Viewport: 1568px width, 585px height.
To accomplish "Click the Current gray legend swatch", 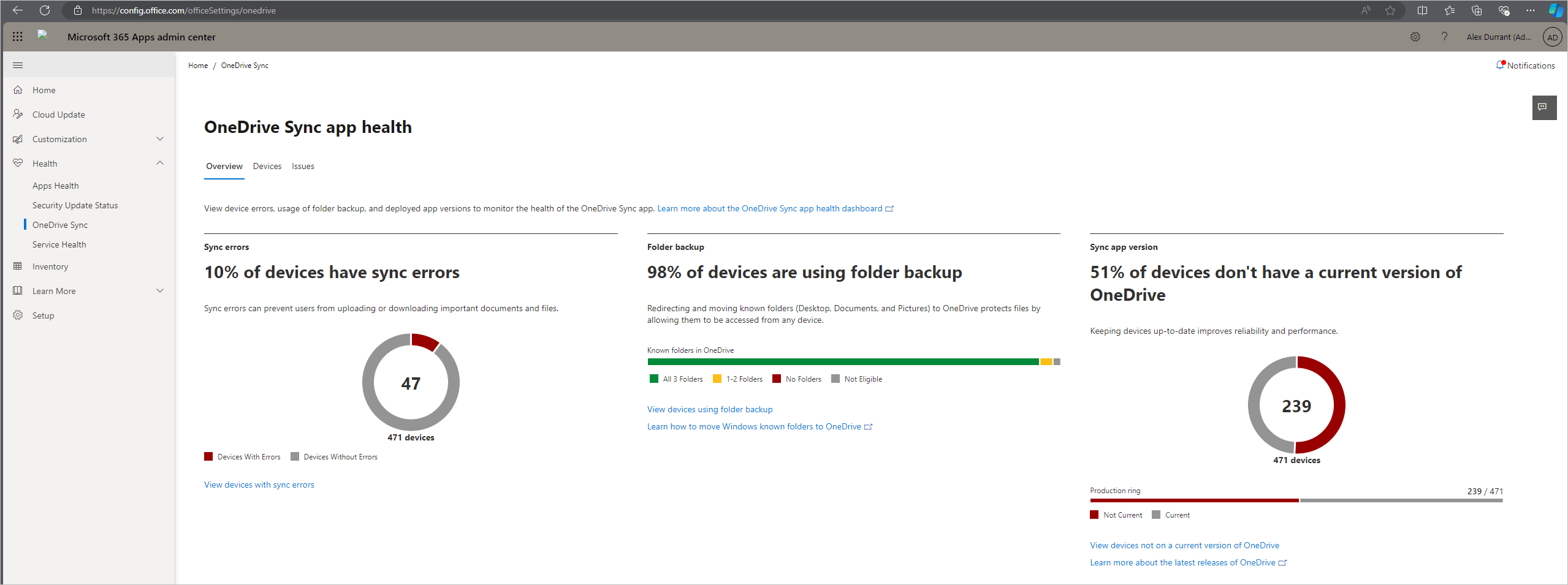I will click(x=1156, y=515).
